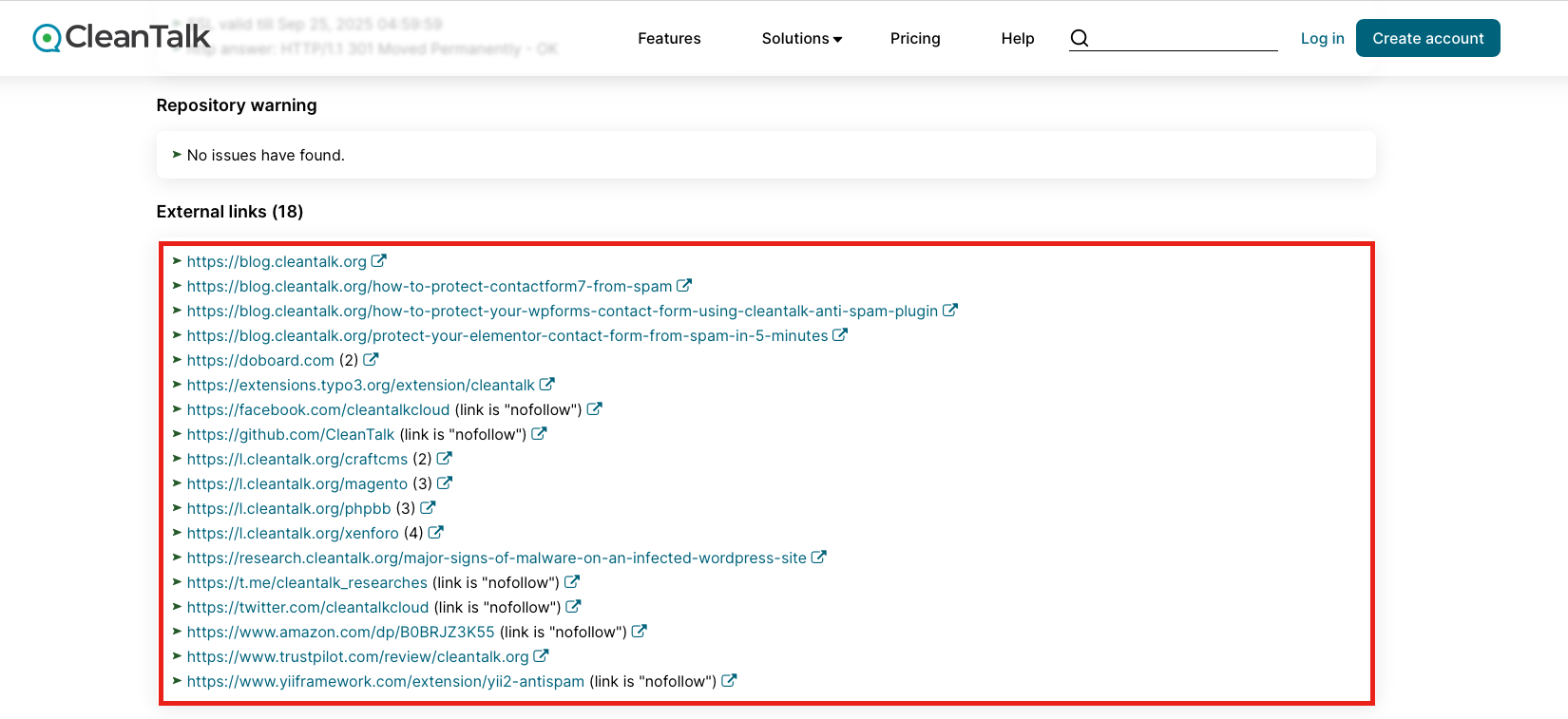The image size is (1568, 719).
Task: Click external icon beside the Trustpilot review link
Action: coord(541,656)
